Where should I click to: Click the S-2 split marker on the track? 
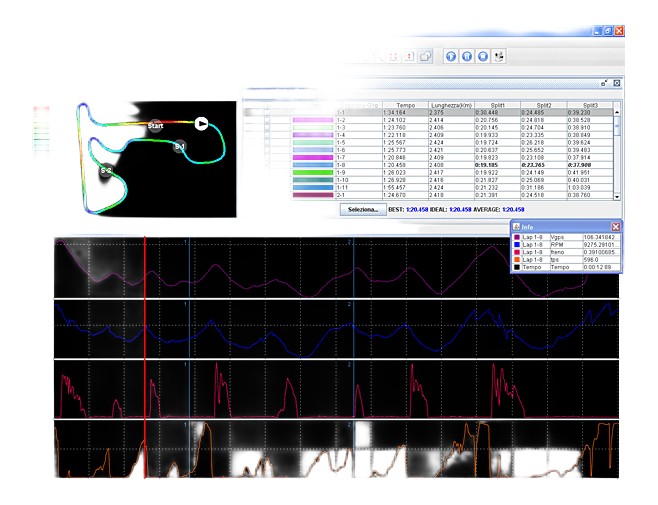(x=106, y=171)
